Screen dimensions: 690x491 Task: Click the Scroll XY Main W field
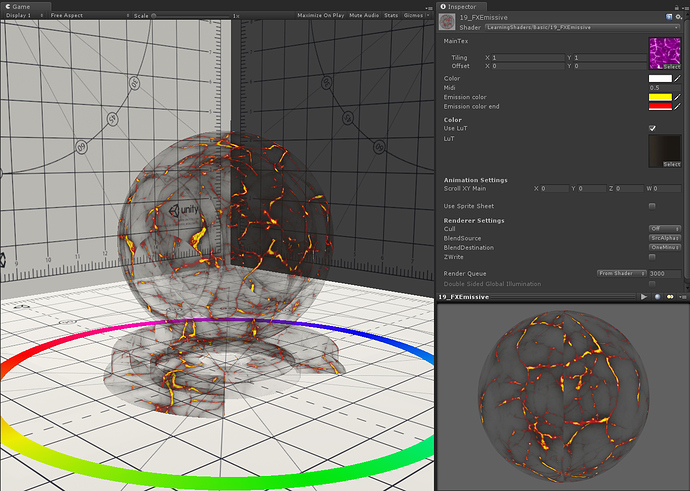click(667, 188)
